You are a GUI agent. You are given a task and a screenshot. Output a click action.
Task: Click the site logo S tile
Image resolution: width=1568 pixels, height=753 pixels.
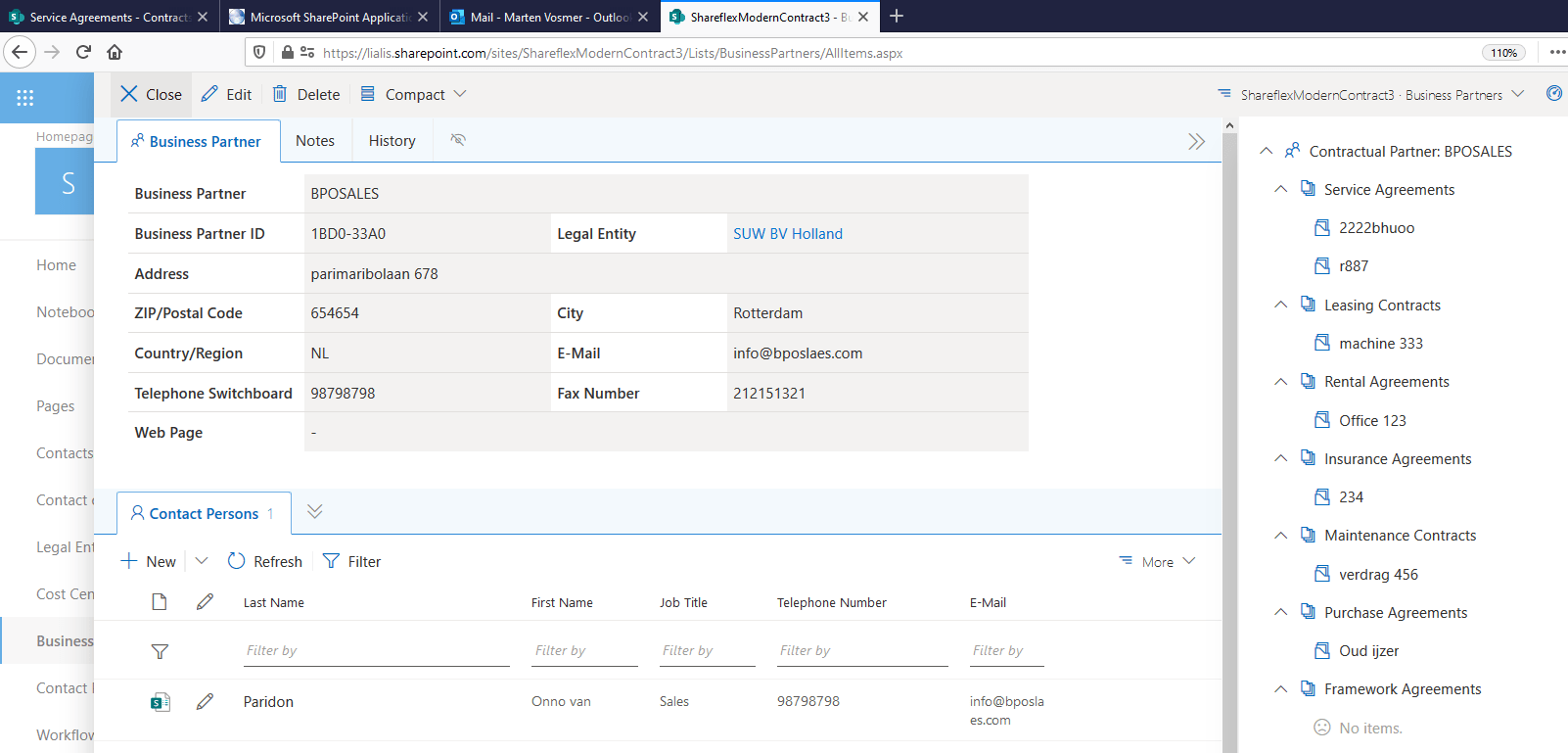[65, 181]
